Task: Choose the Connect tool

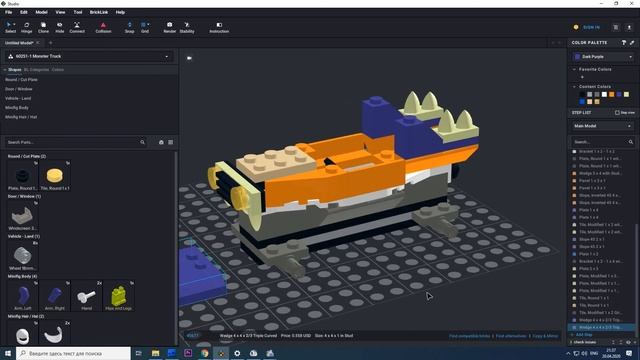Action: pos(77,27)
